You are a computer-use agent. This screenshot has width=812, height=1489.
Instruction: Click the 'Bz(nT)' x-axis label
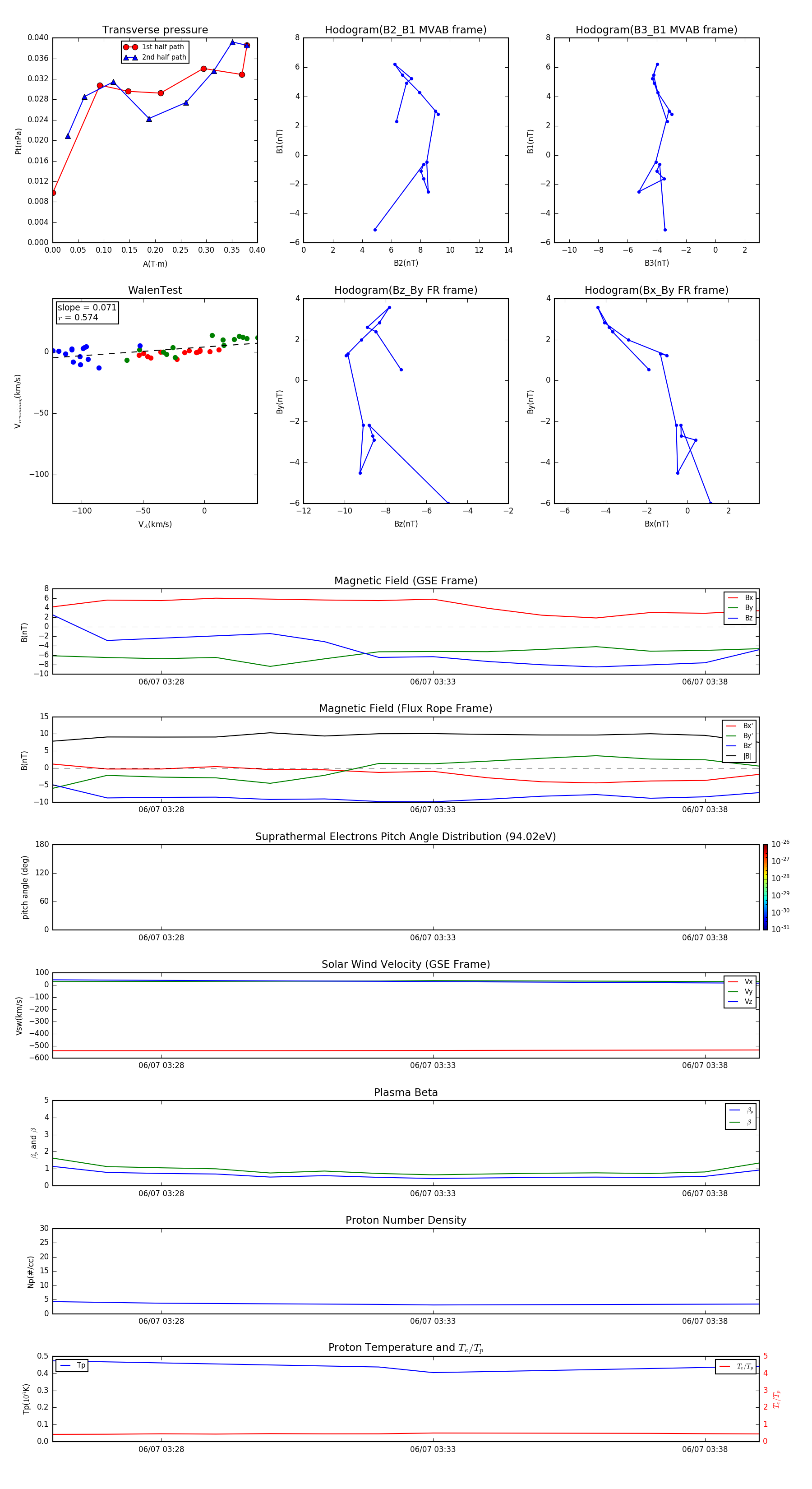[x=406, y=524]
